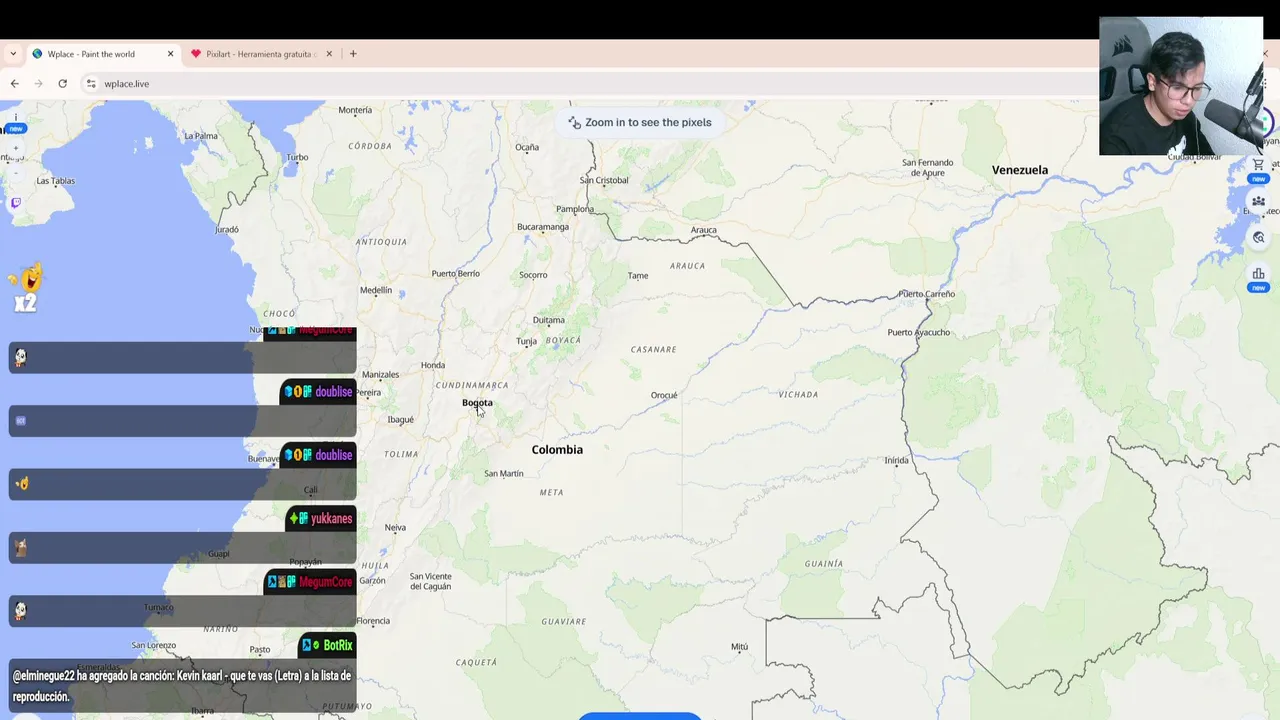Click the Tame town label

[638, 276]
